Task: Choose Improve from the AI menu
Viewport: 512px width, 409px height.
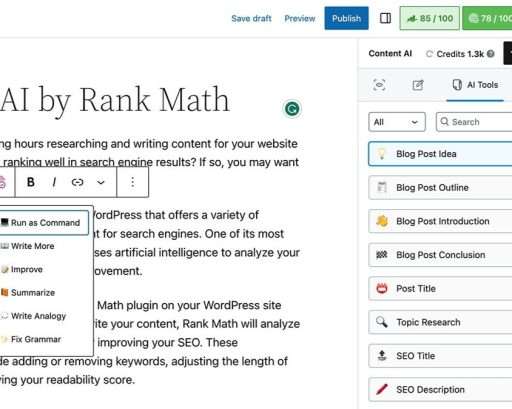Action: tap(27, 269)
